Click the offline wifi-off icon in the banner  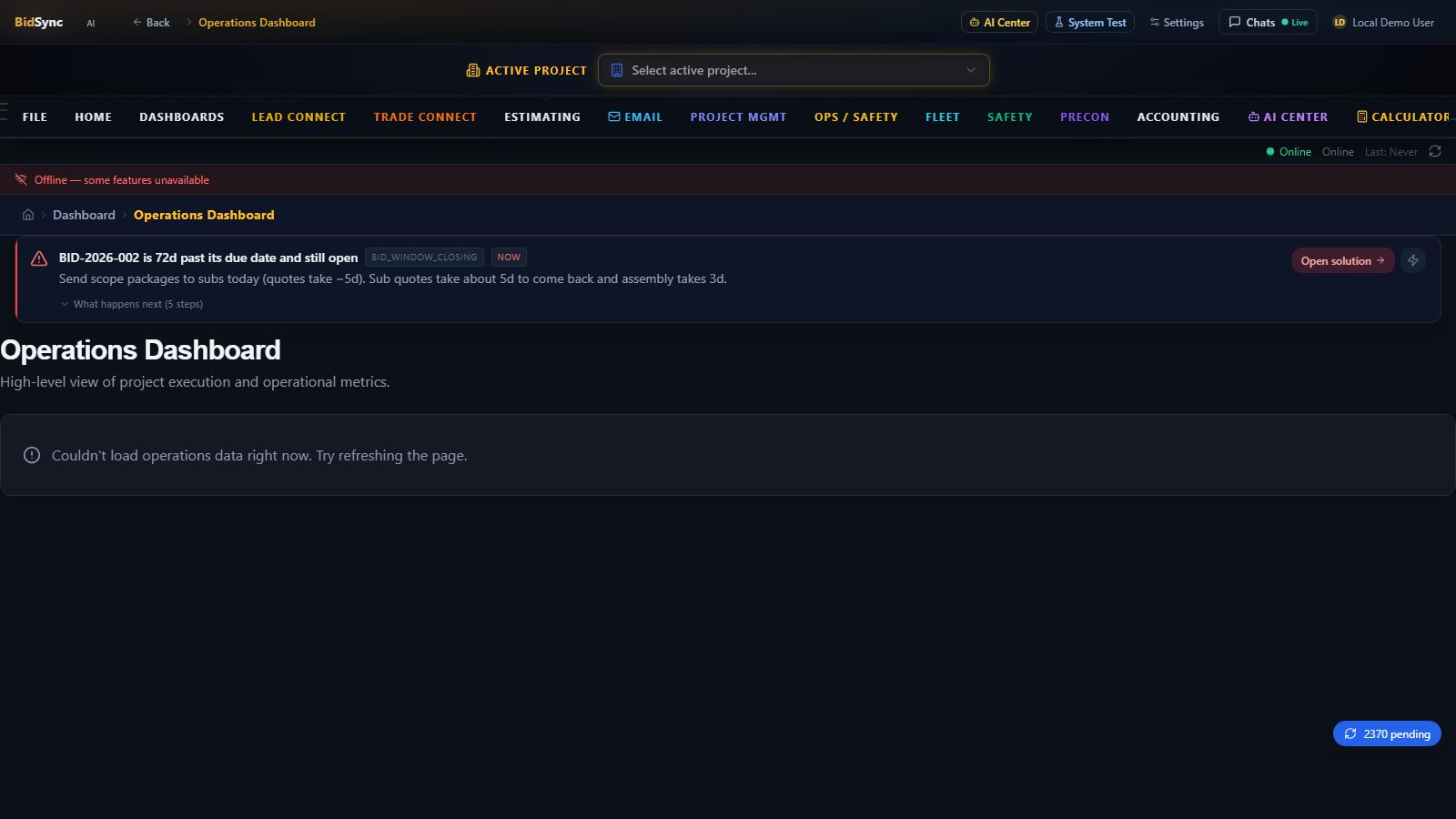21,179
